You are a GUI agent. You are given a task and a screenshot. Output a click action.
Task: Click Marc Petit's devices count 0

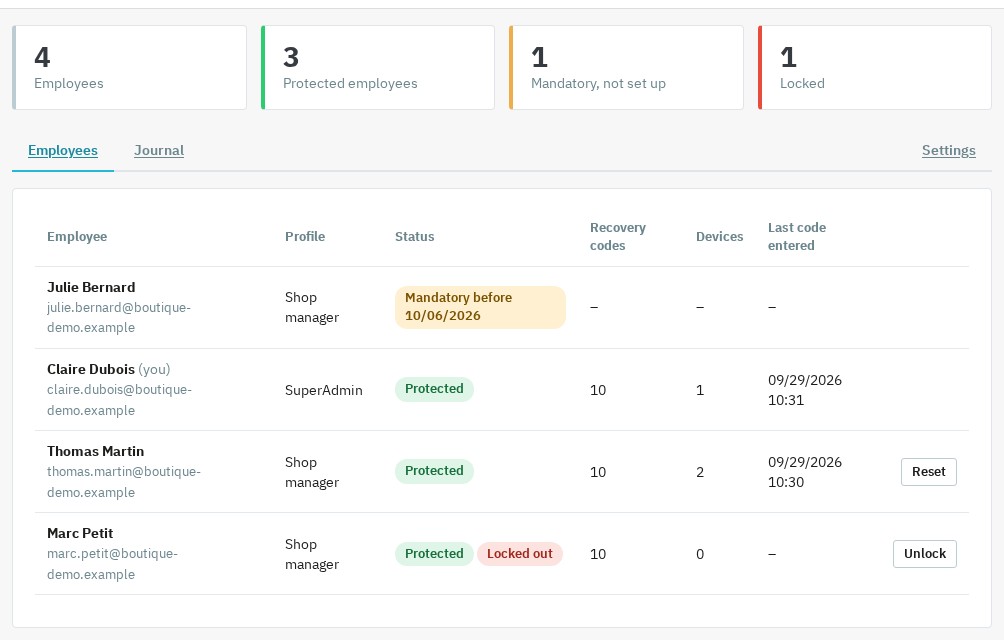[x=700, y=554]
